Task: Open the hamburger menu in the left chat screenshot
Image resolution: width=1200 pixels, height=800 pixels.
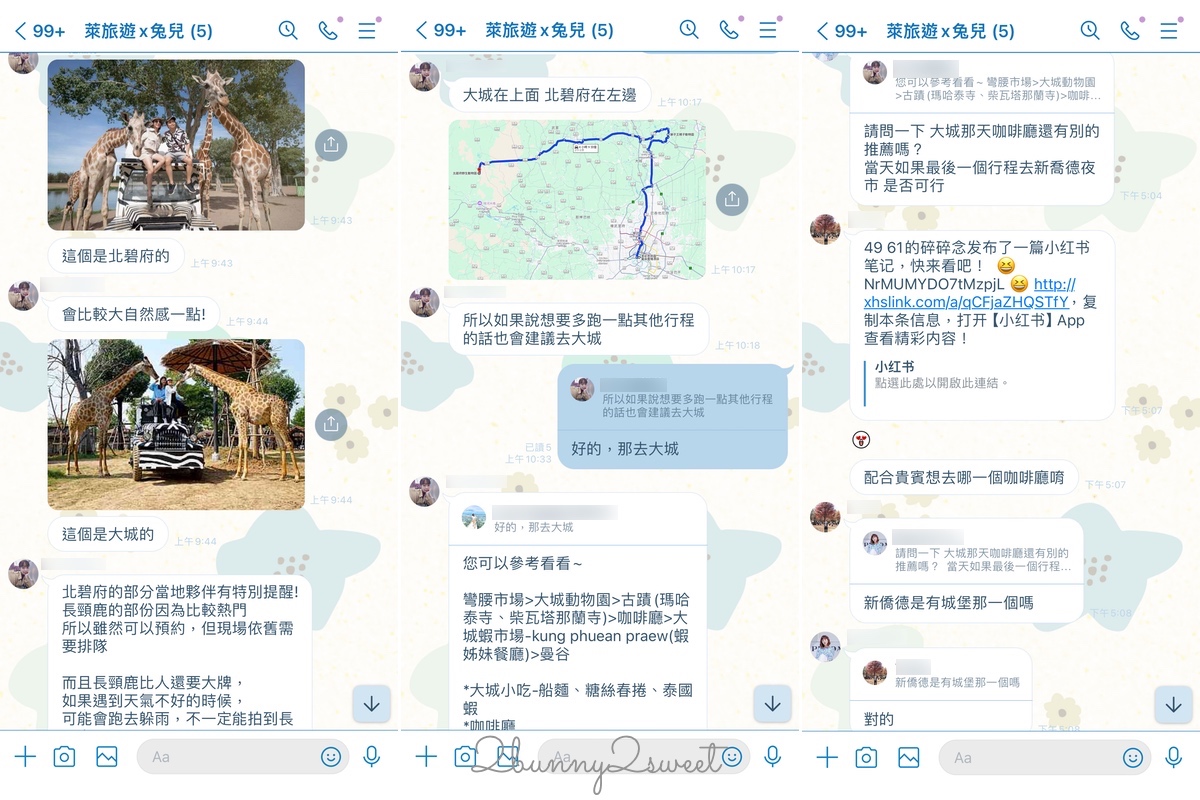Action: point(367,30)
